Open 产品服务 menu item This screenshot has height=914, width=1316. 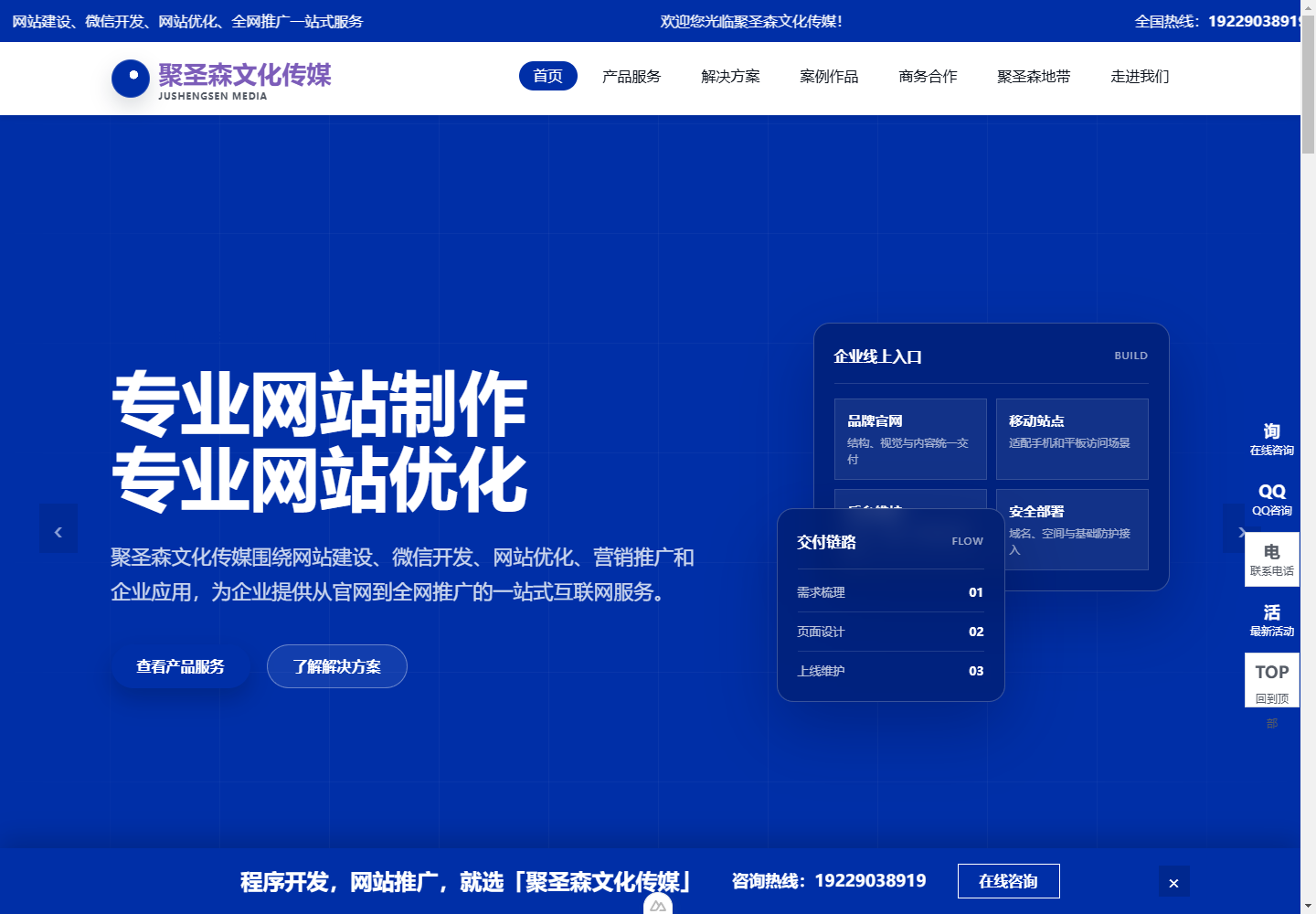(x=631, y=76)
